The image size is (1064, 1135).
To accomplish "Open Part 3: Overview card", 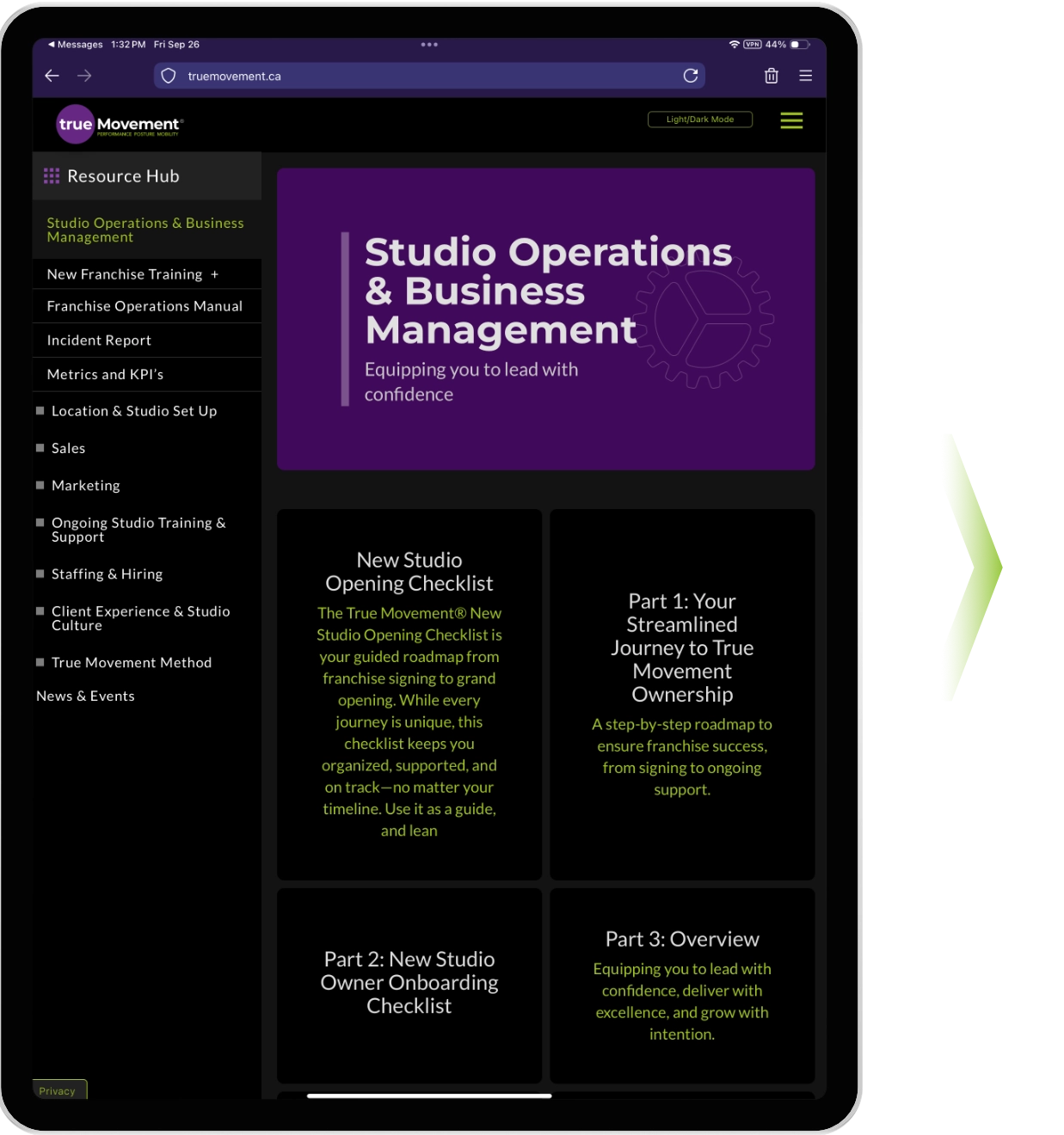I will (x=682, y=985).
